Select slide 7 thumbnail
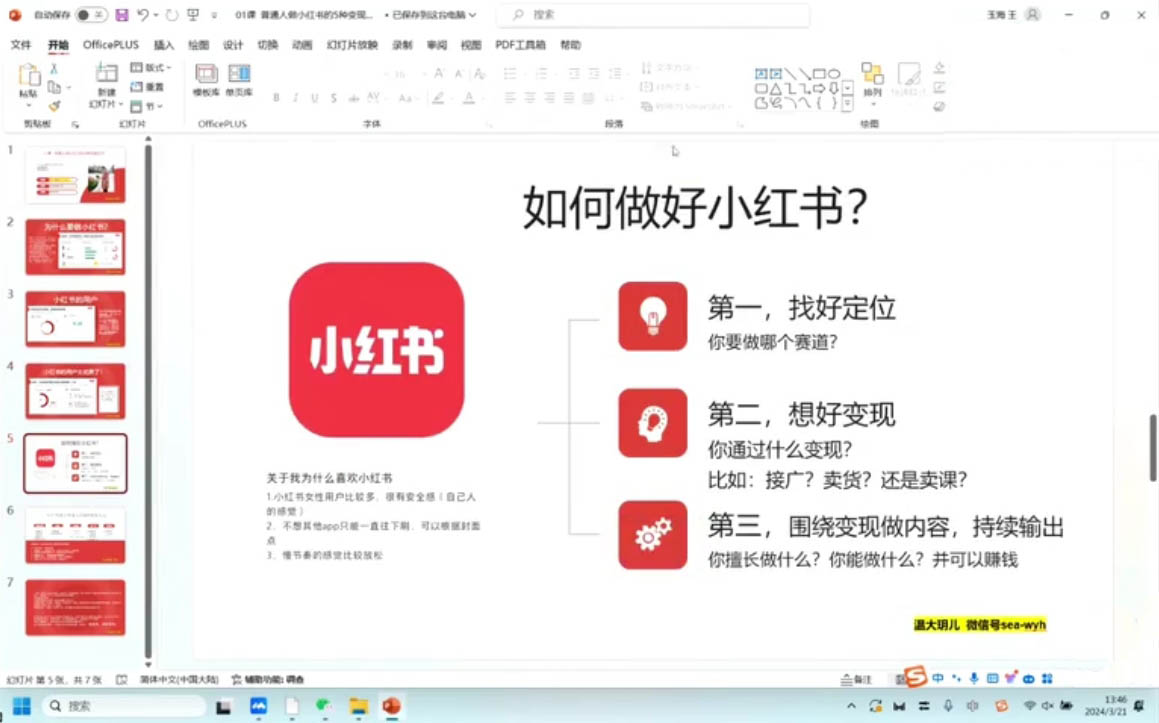Viewport: 1159px width, 723px height. [x=75, y=608]
